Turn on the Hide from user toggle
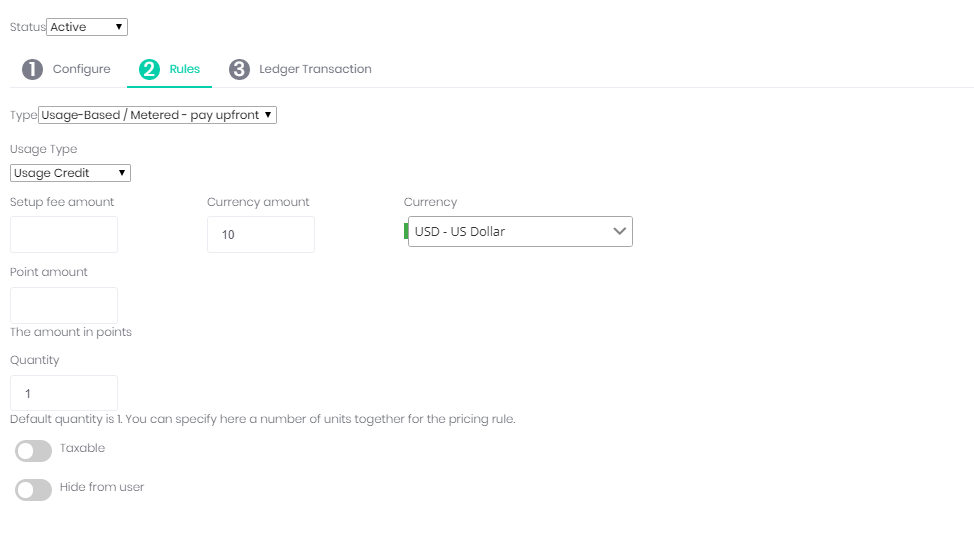 (33, 490)
